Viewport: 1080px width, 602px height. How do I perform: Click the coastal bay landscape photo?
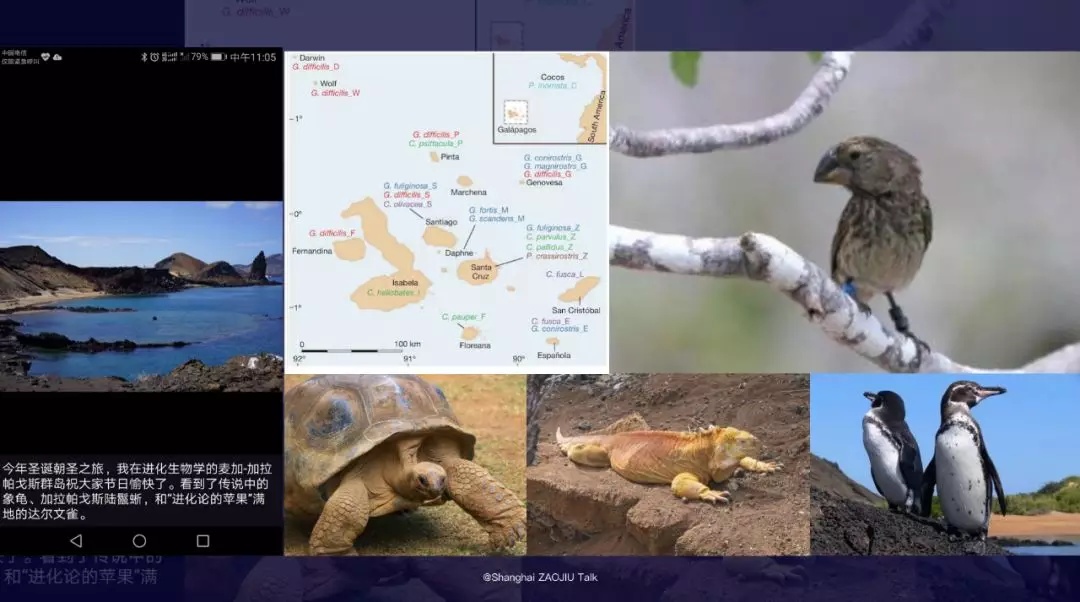141,296
